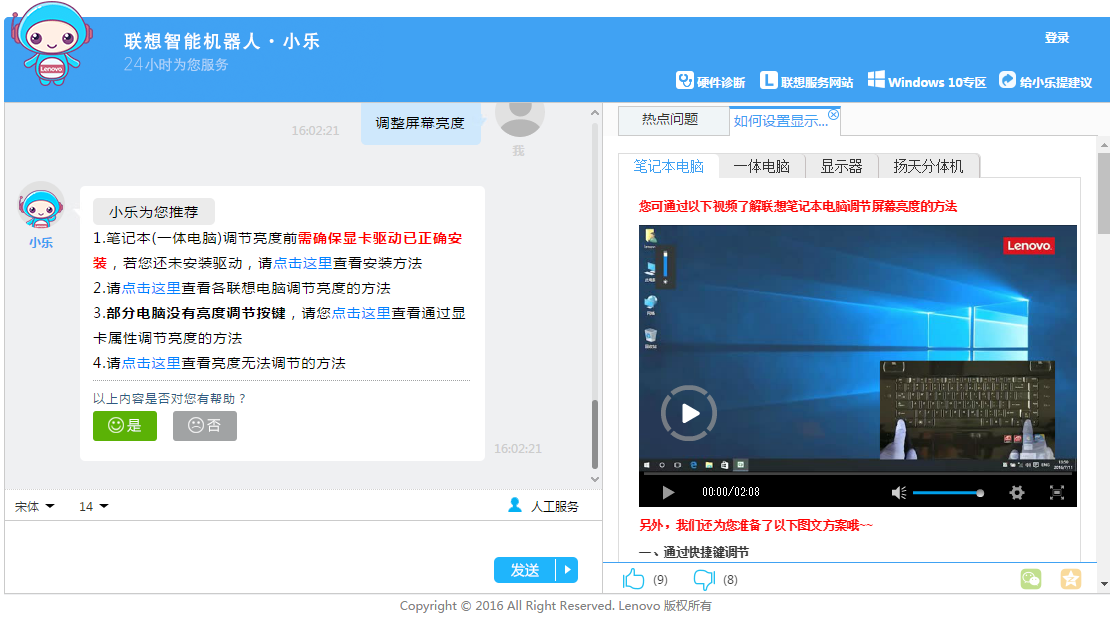Screen dimensions: 1110x619
Task: Click the right panel scrollbar down arrow
Action: coord(1104,584)
